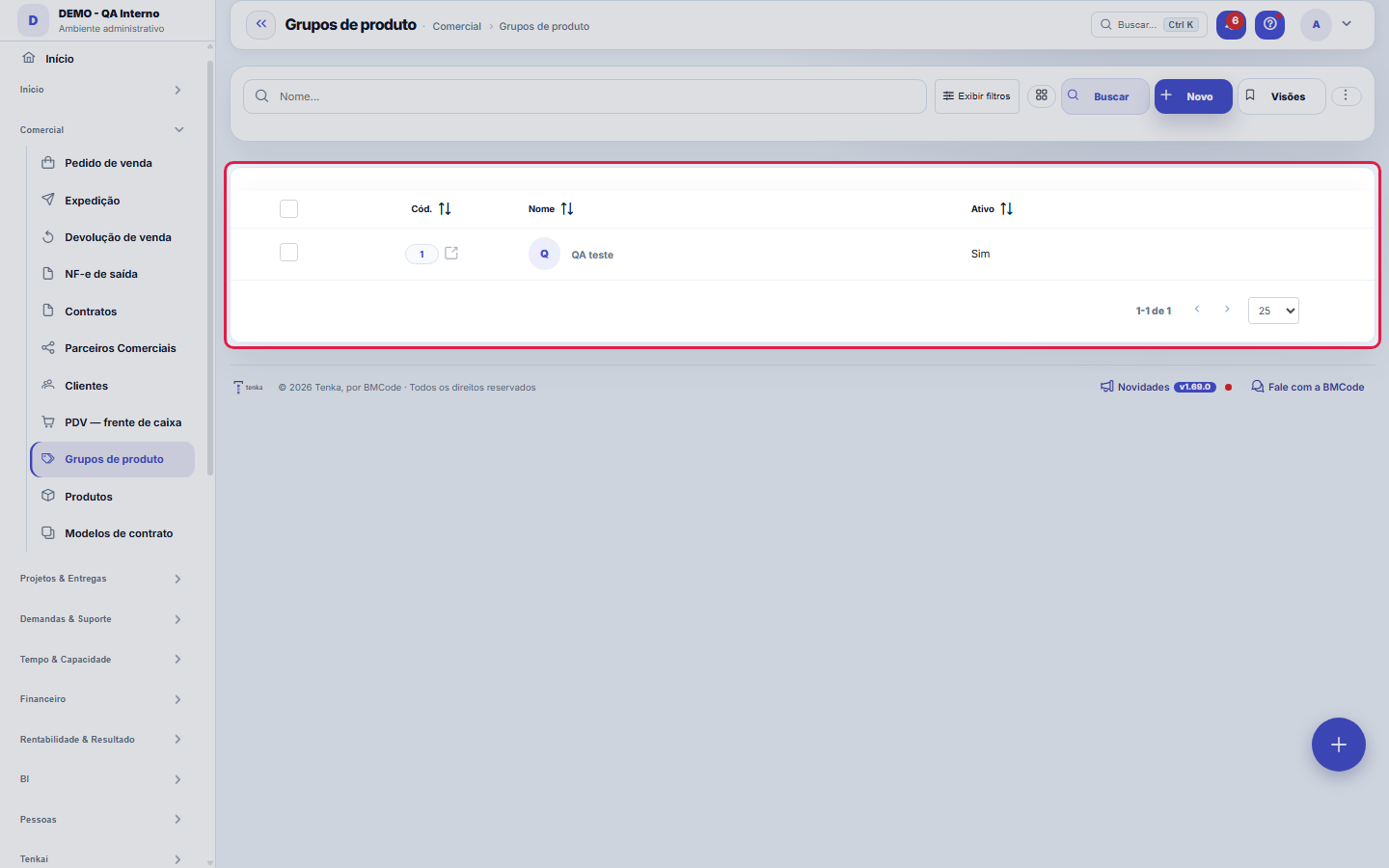
Task: Click Comercial in the breadcrumb
Action: tap(456, 26)
